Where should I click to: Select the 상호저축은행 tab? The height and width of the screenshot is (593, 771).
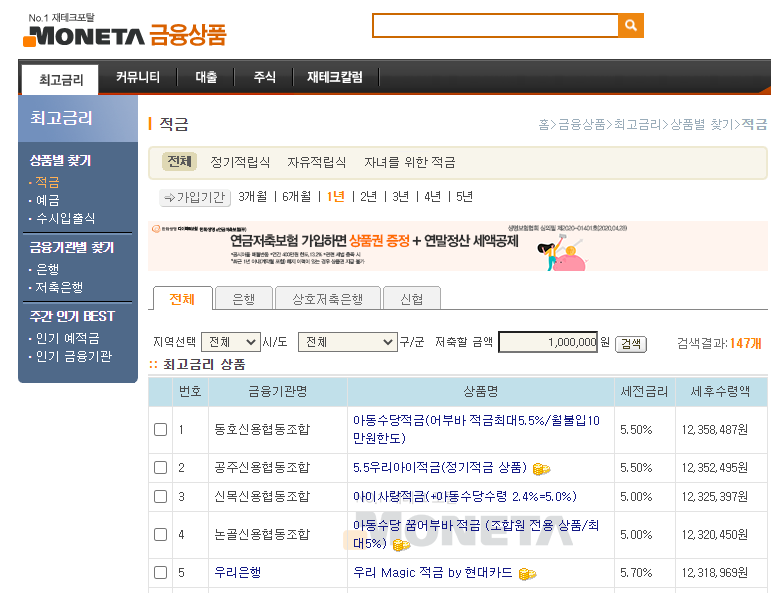[328, 298]
